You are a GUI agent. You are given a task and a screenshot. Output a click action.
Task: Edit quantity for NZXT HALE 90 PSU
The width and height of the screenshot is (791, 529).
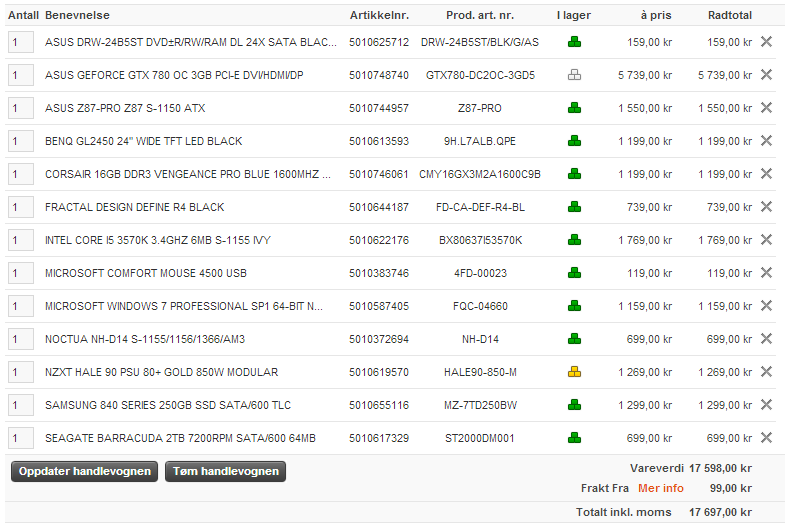coord(21,372)
